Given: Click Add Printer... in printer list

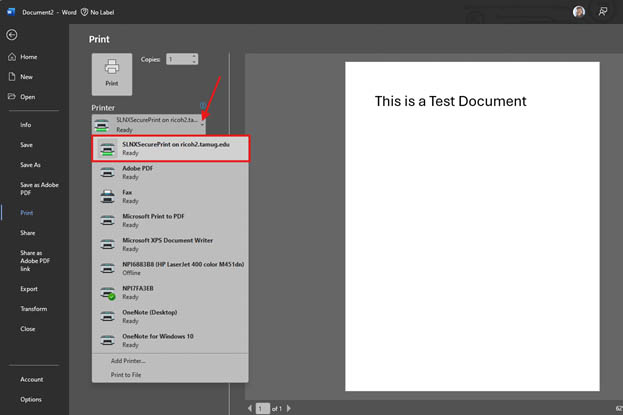Looking at the screenshot, I should click(x=128, y=361).
